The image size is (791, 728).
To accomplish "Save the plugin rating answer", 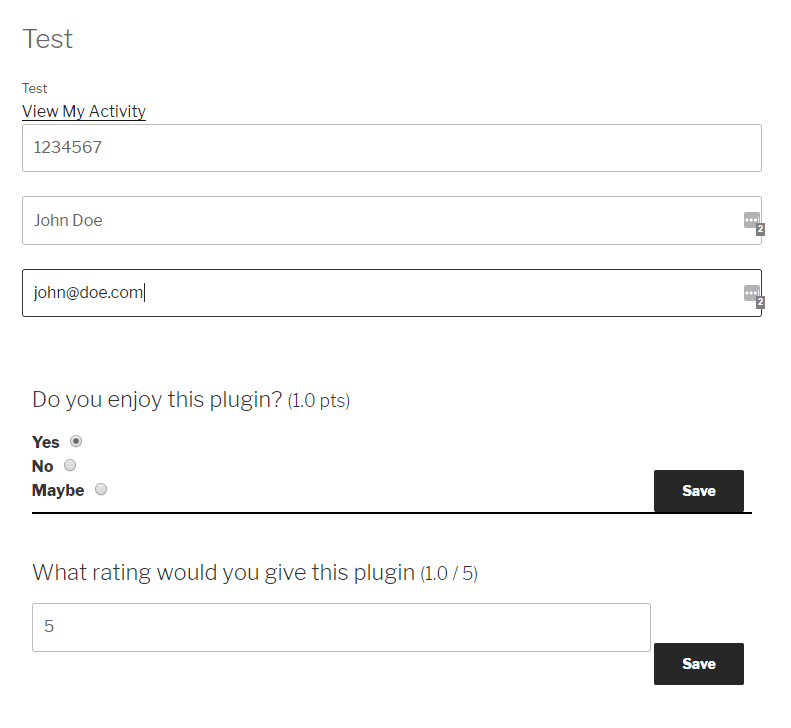I will point(699,664).
